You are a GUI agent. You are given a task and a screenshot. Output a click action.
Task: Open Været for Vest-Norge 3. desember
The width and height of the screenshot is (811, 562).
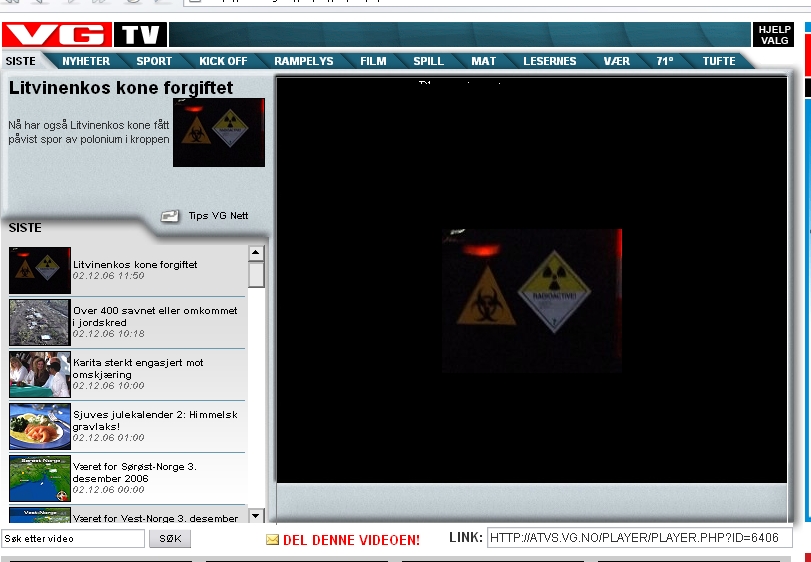click(156, 518)
